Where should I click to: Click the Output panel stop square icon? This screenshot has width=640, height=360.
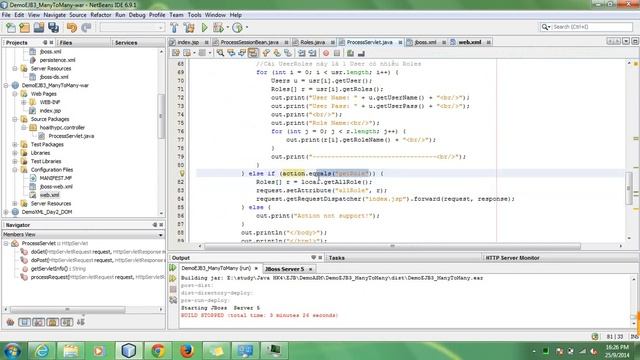(x=173, y=289)
